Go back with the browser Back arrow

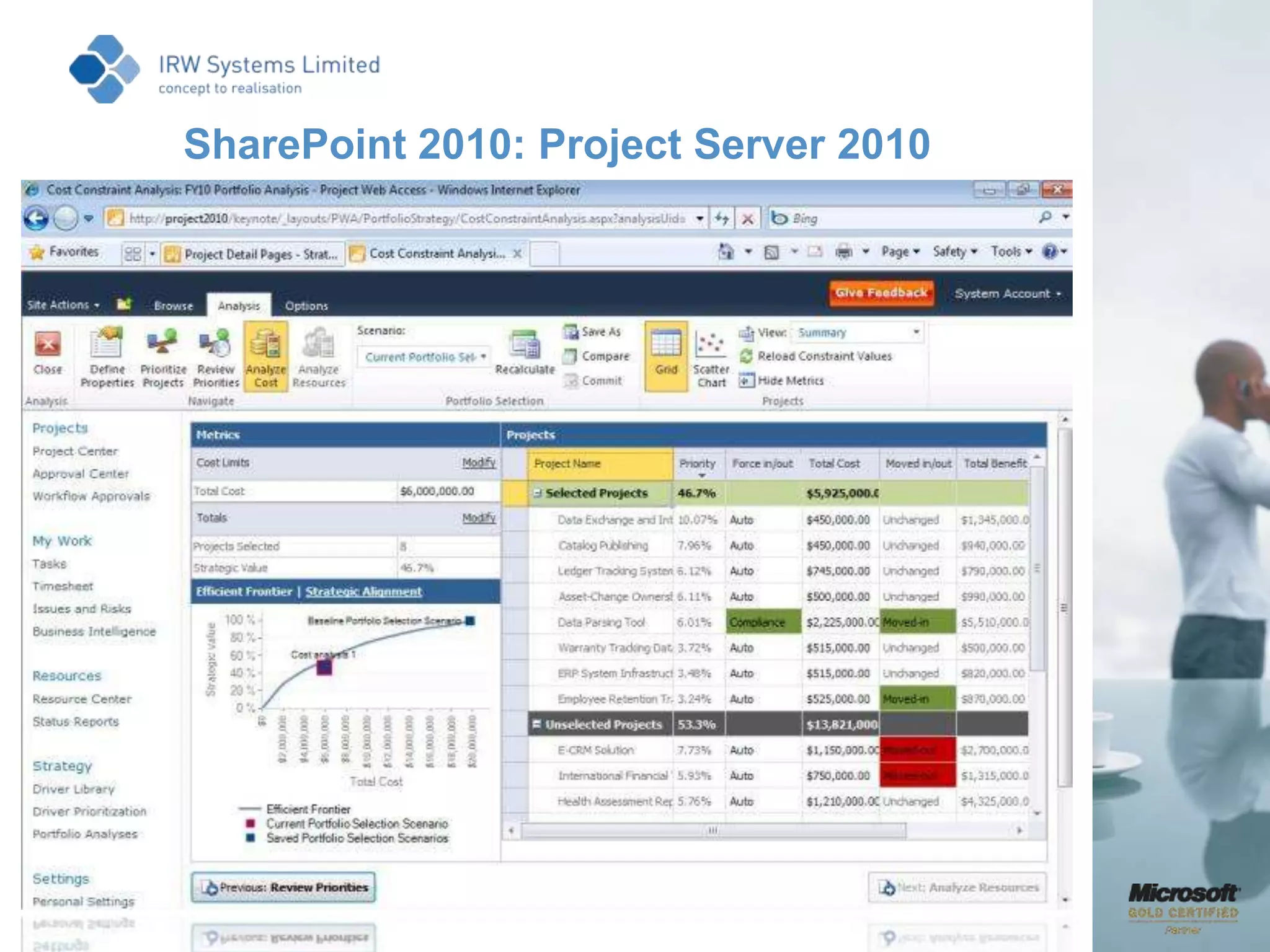click(35, 218)
